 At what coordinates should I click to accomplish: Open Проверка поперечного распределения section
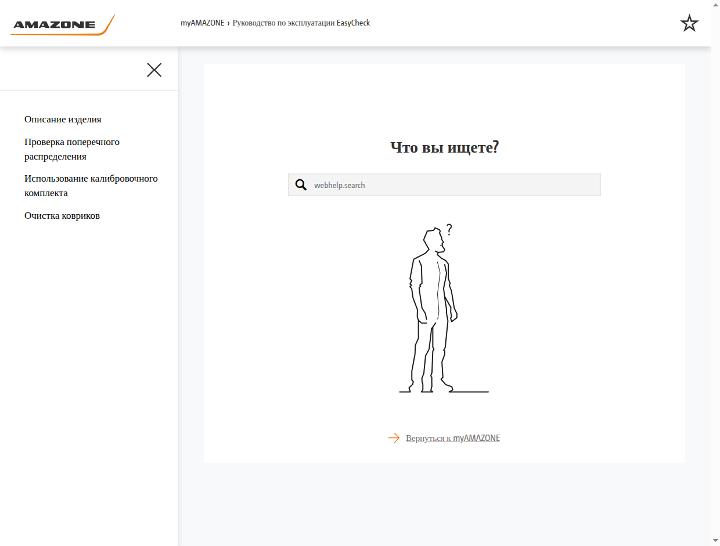coord(72,149)
